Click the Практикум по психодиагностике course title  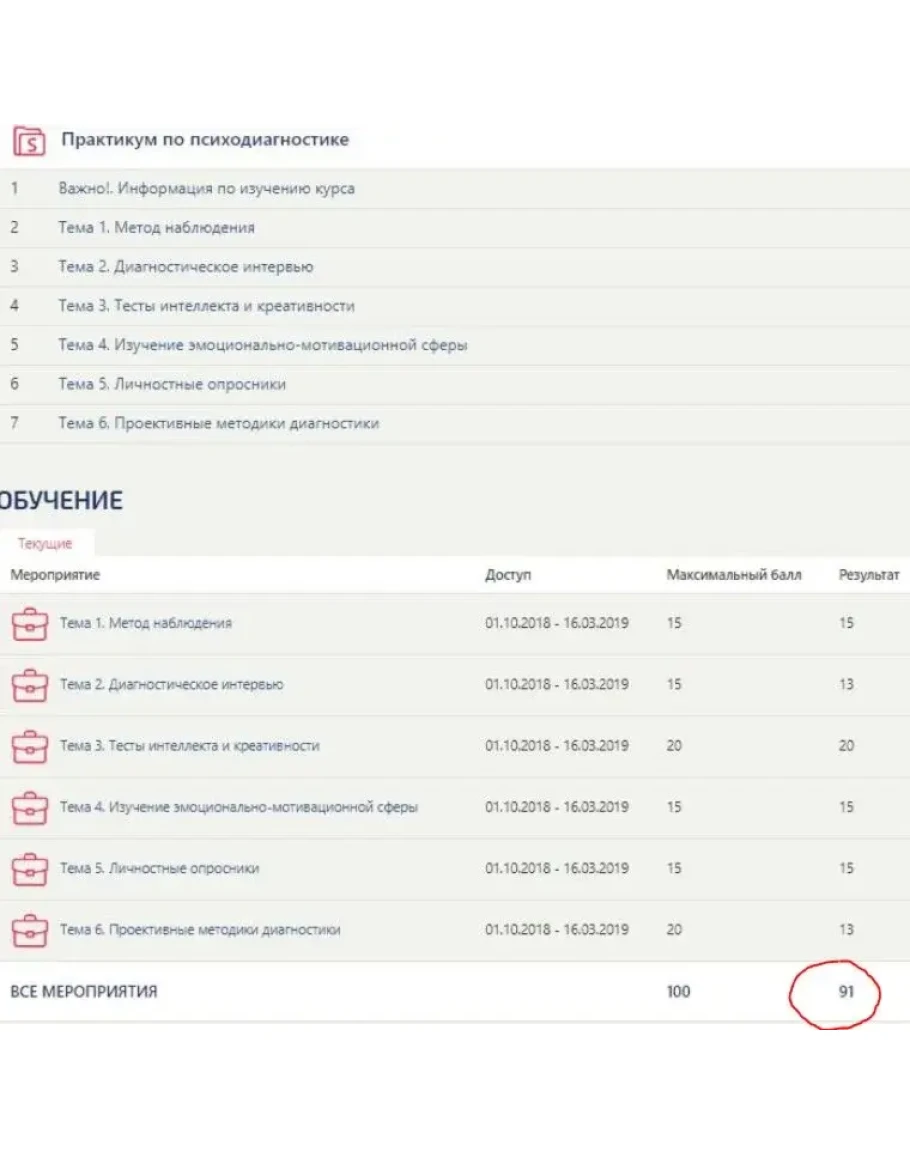[205, 140]
